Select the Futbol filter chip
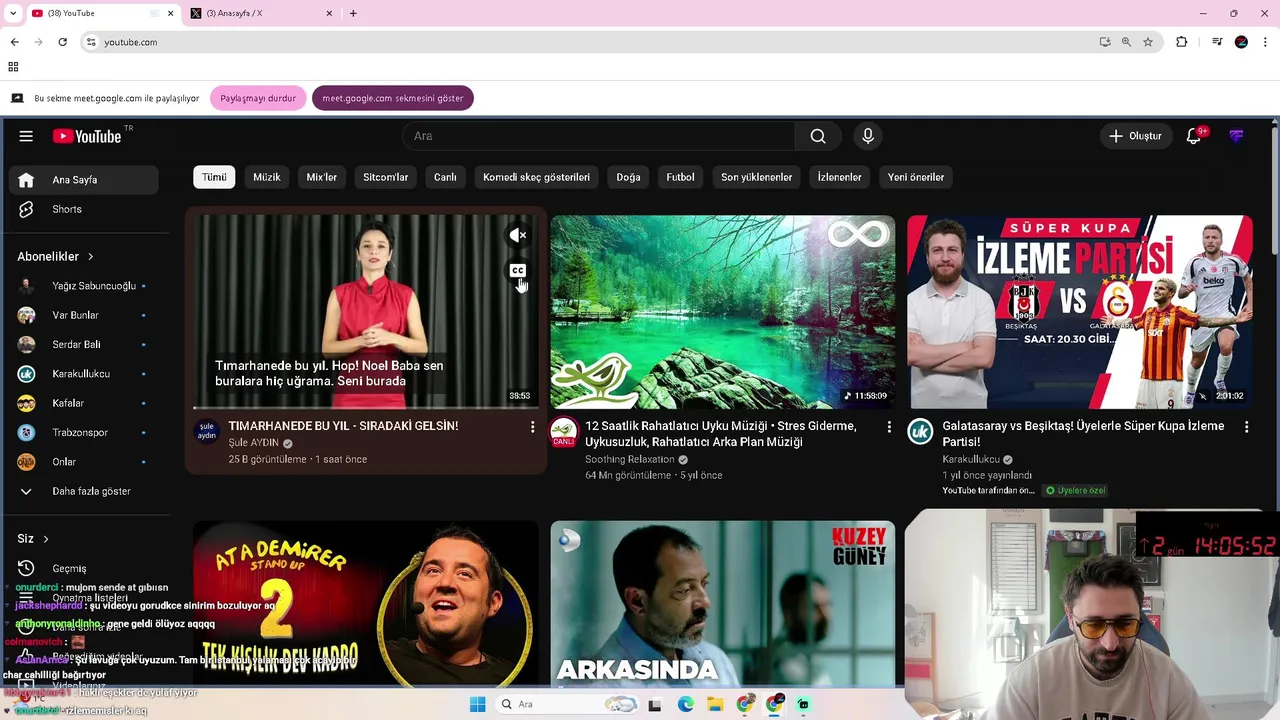The image size is (1280, 720). tap(680, 177)
